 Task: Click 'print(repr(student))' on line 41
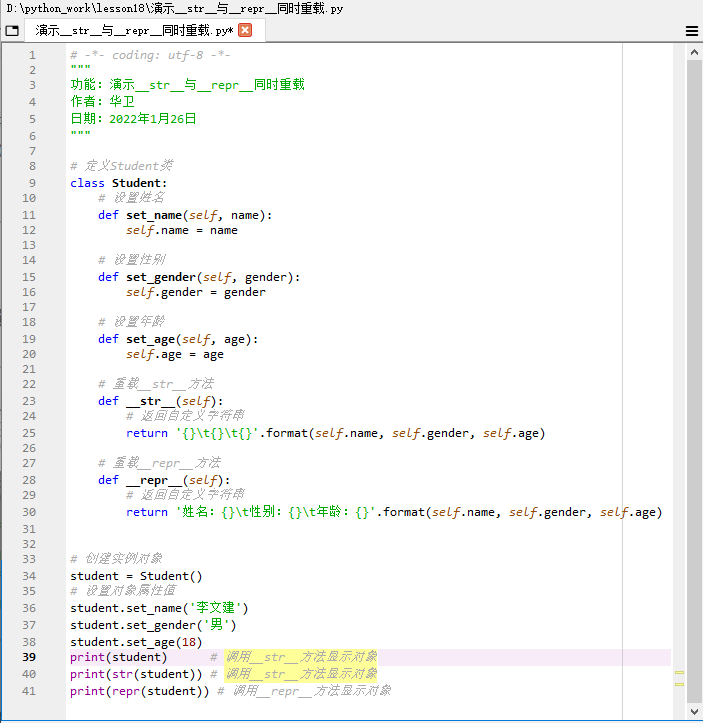coord(140,691)
